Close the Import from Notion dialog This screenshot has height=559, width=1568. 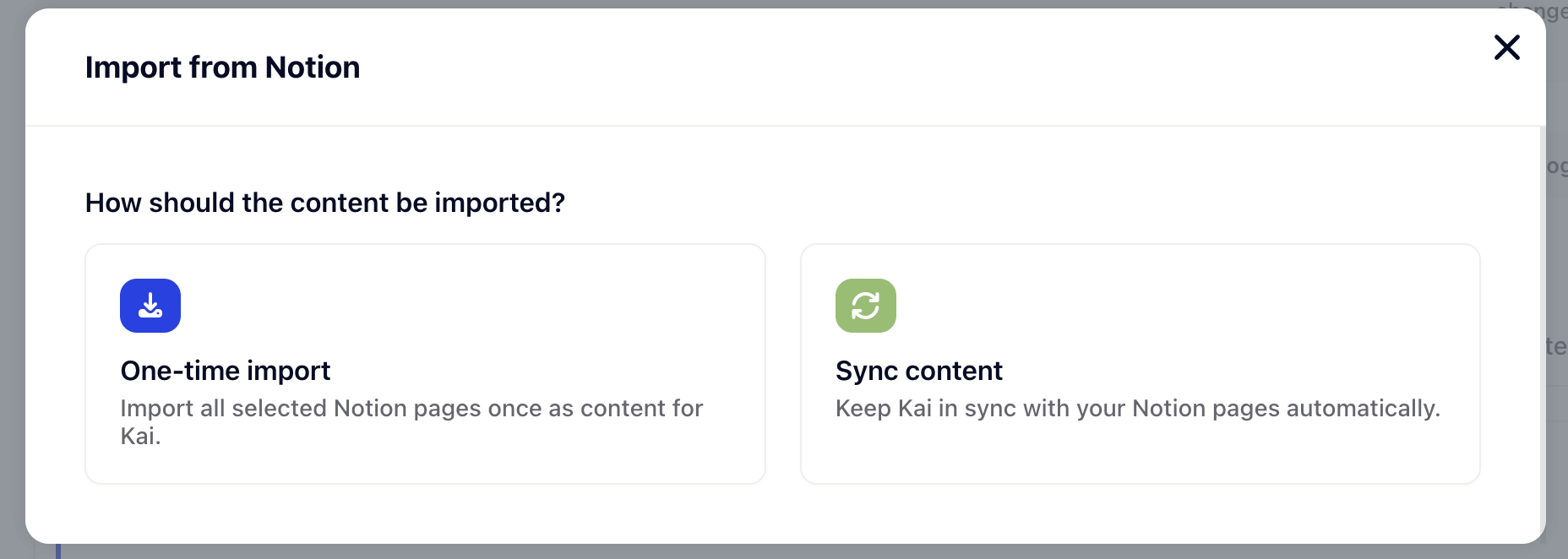click(x=1506, y=47)
